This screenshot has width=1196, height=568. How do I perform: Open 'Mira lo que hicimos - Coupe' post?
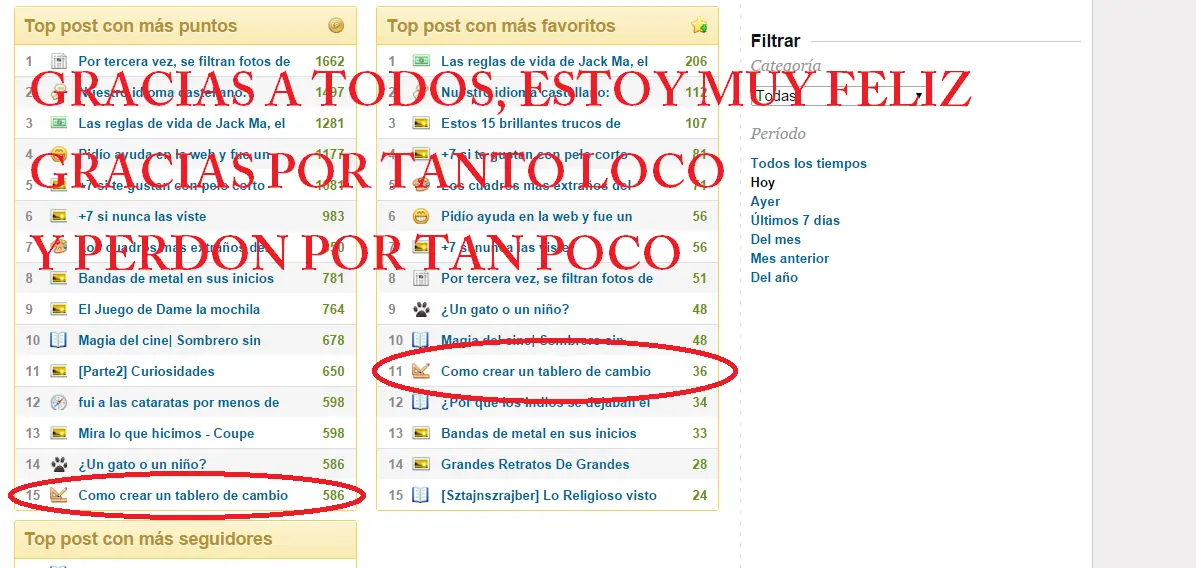coord(166,433)
